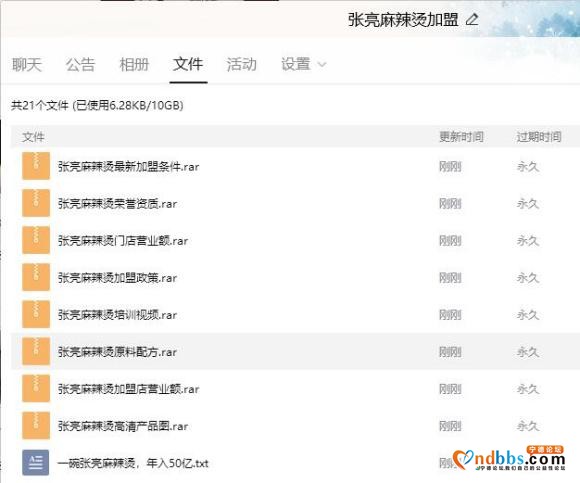Click 永久 expiry of 荣誉资质 row
This screenshot has height=483, width=580.
click(528, 204)
